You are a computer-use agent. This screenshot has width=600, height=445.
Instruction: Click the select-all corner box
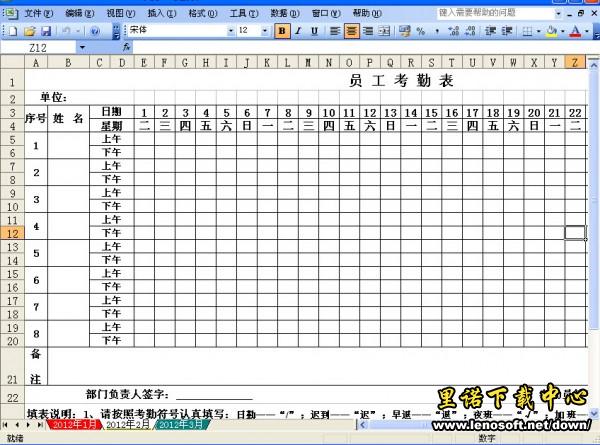point(13,62)
